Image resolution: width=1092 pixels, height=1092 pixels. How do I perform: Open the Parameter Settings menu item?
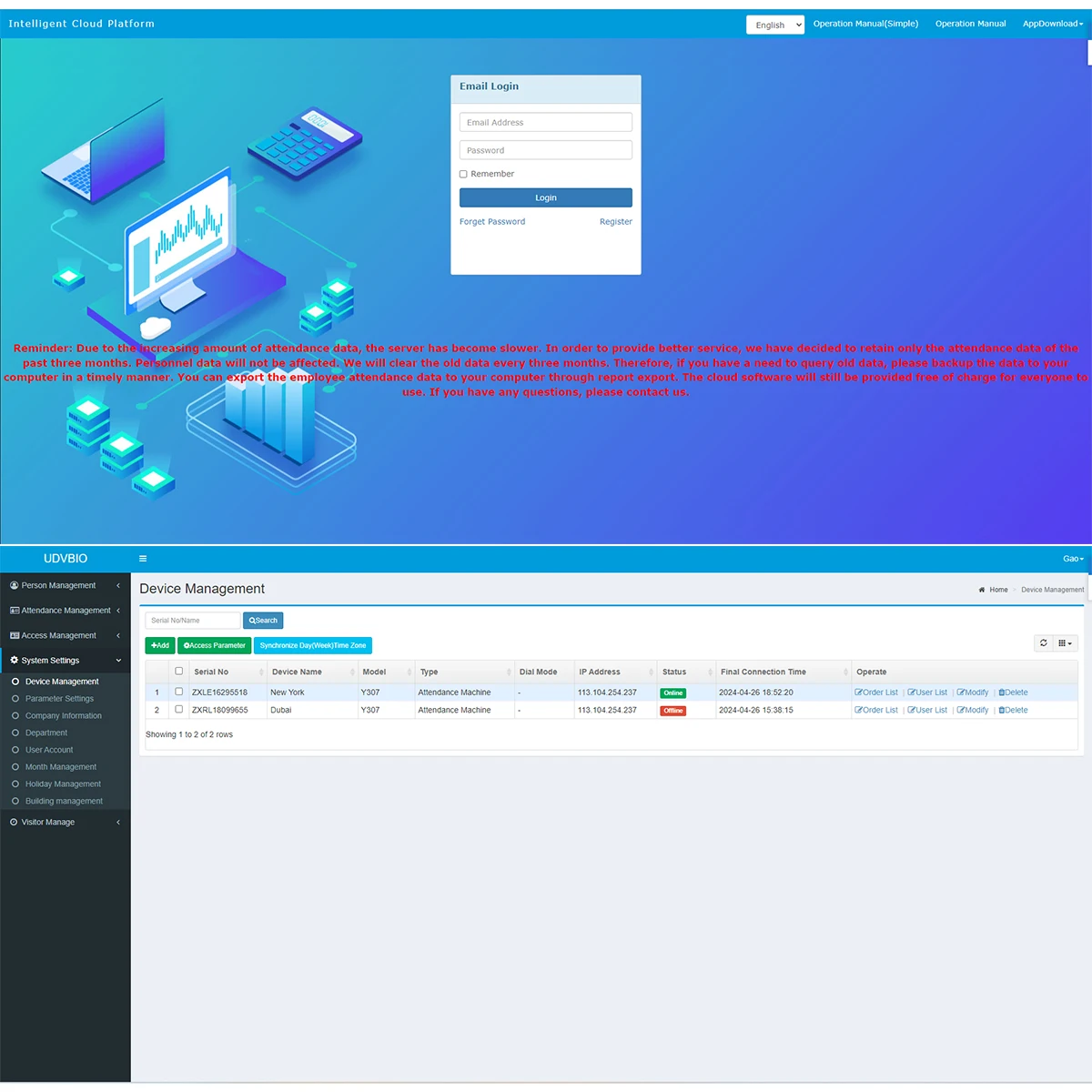tap(60, 698)
